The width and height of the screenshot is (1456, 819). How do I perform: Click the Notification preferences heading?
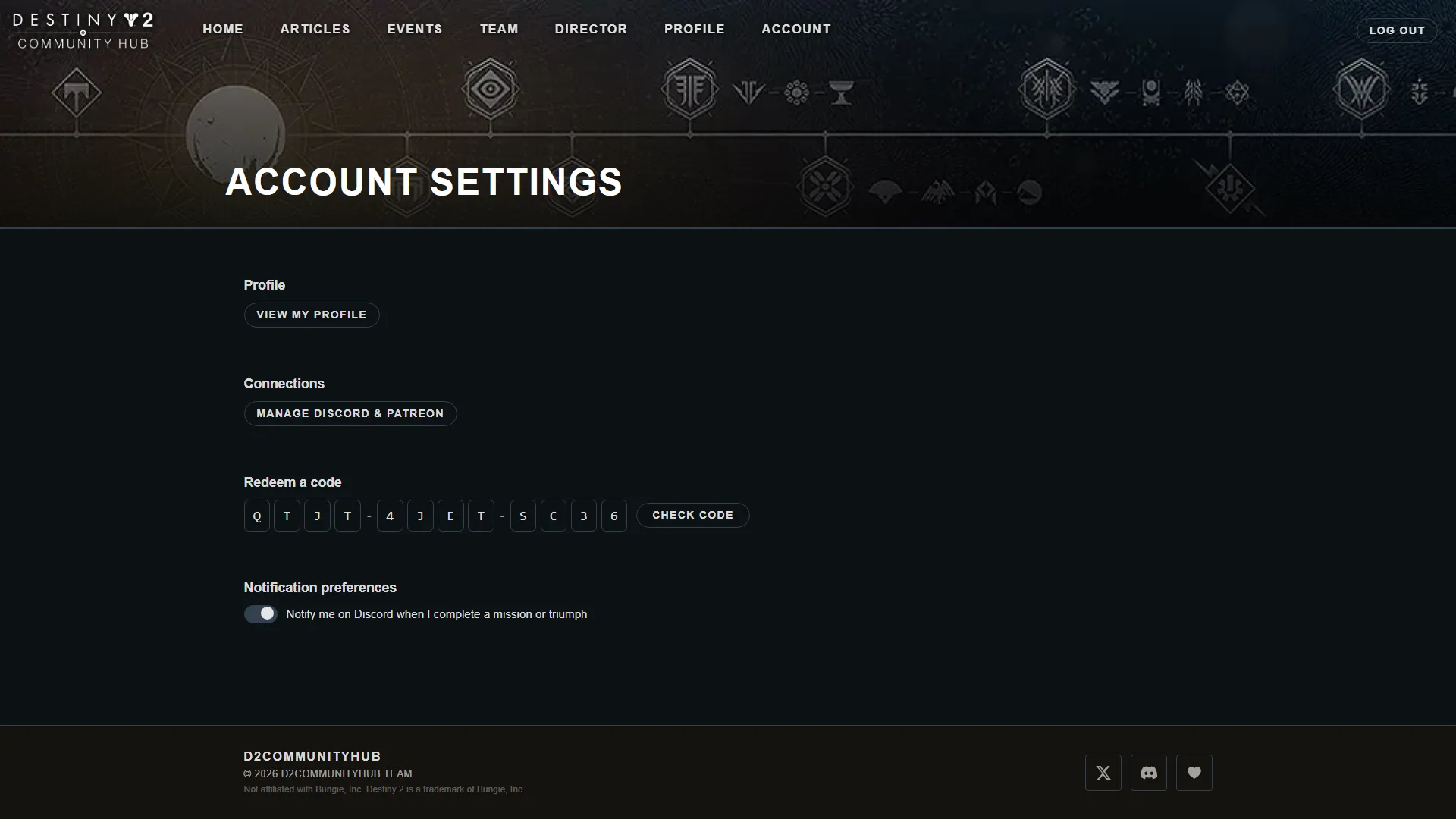pos(320,588)
